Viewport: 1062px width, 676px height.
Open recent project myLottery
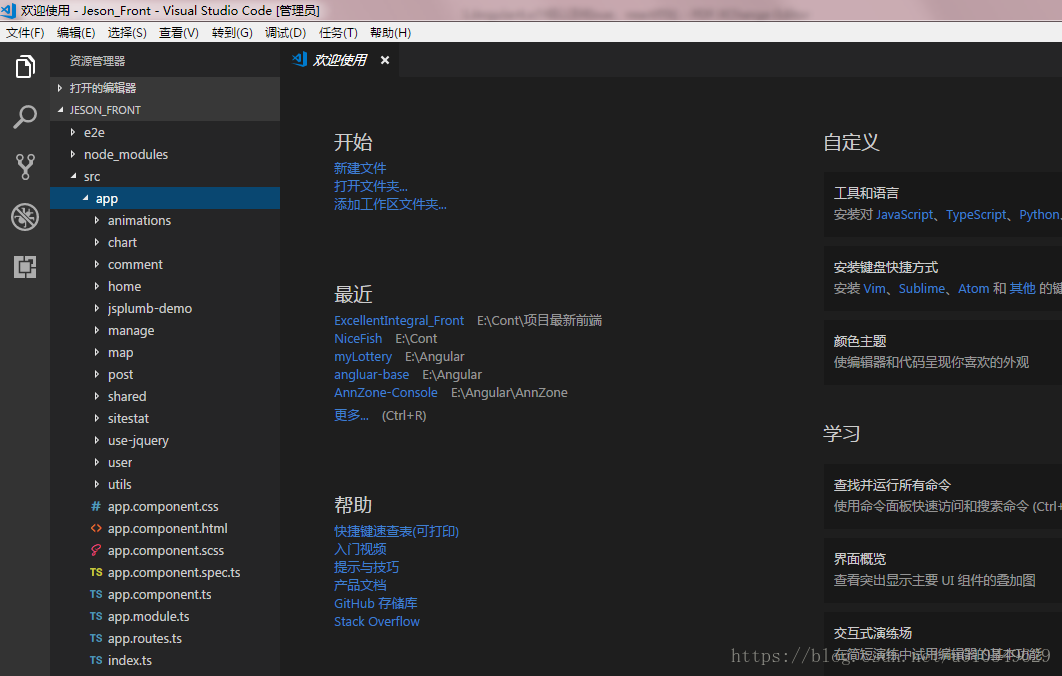[363, 356]
